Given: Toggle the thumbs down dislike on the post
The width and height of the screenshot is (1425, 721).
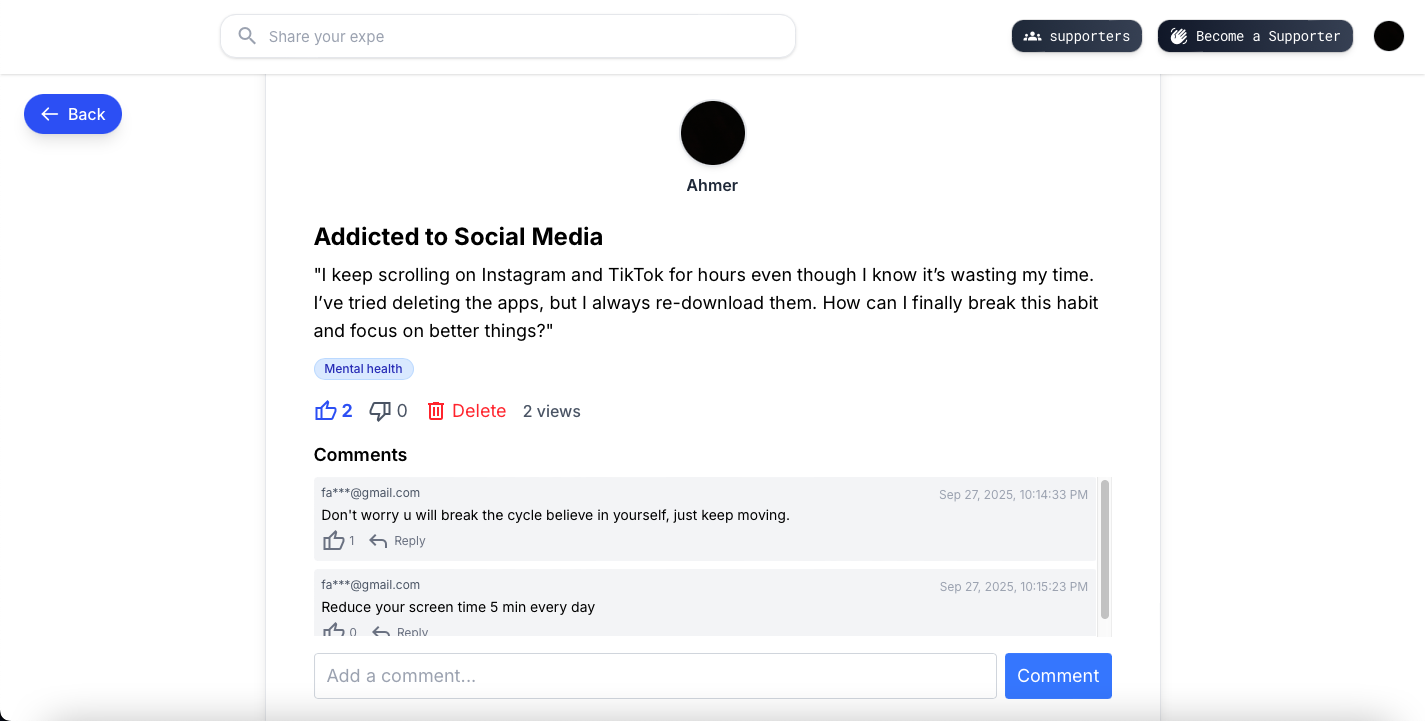Looking at the screenshot, I should tap(380, 411).
